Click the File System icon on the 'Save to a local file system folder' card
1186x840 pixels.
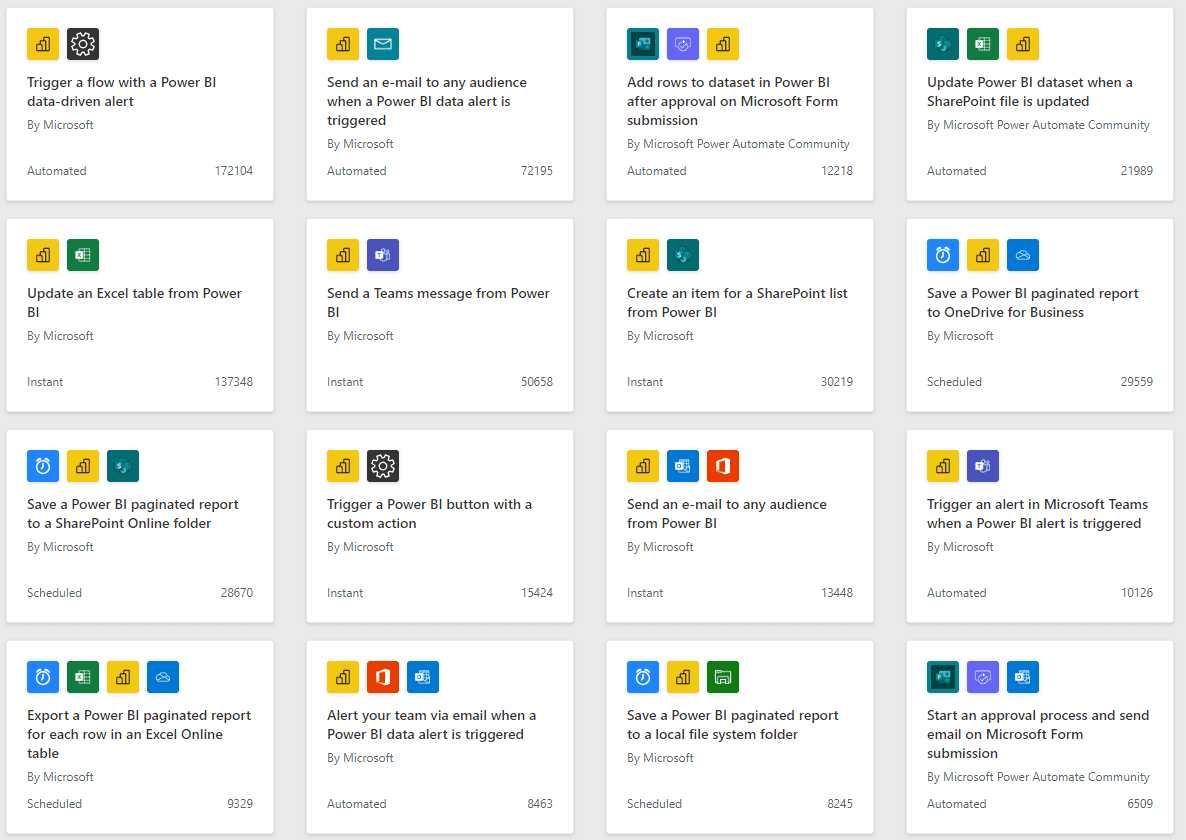(723, 677)
